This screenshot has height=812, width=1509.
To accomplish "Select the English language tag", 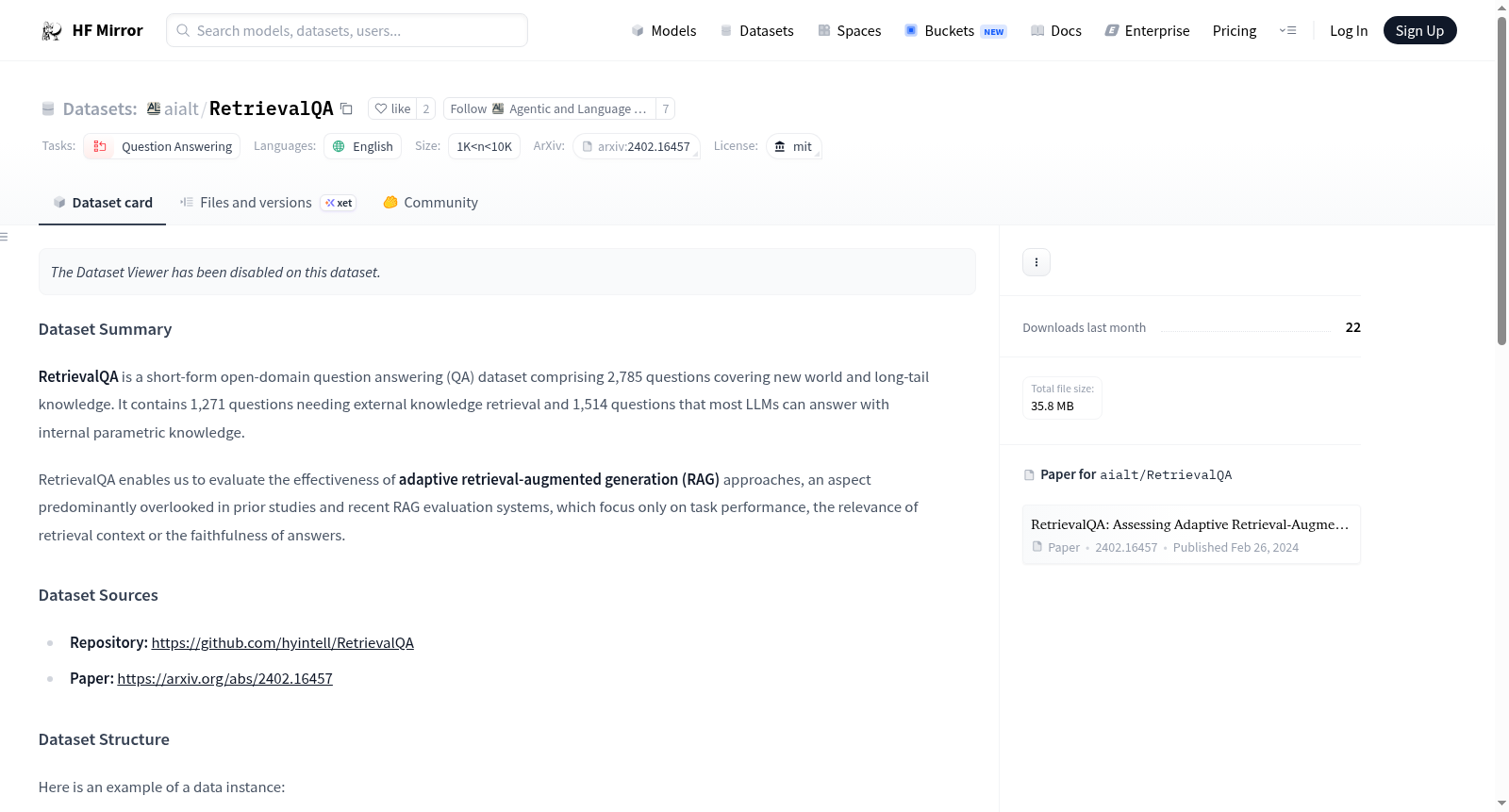I will pos(363,146).
